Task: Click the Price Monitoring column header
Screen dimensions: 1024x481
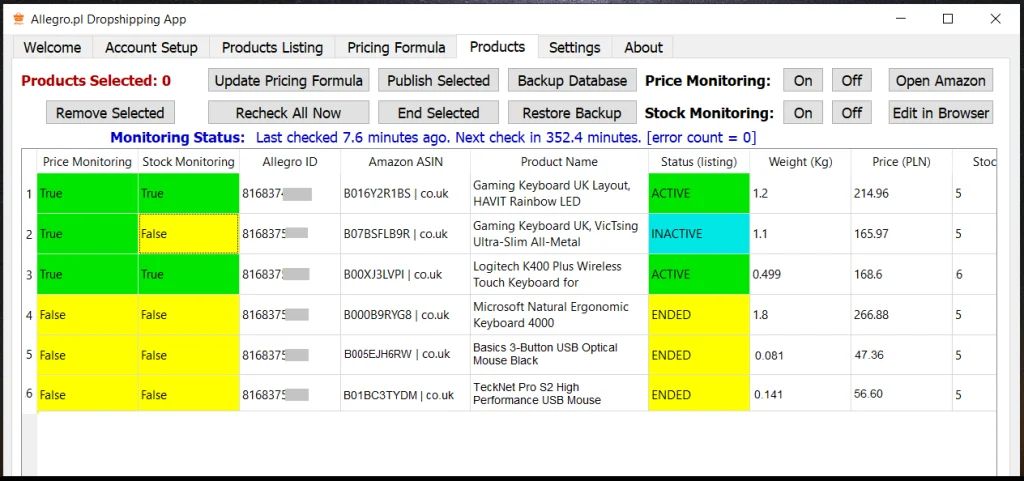Action: [x=88, y=161]
